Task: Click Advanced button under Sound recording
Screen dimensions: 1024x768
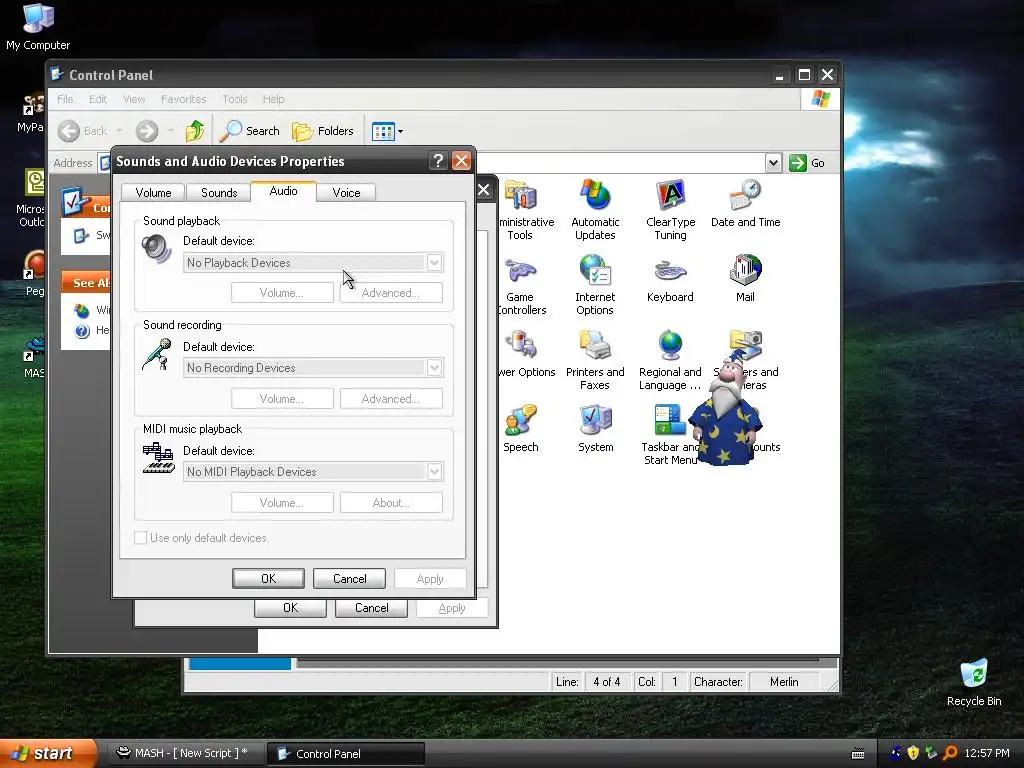Action: 391,398
